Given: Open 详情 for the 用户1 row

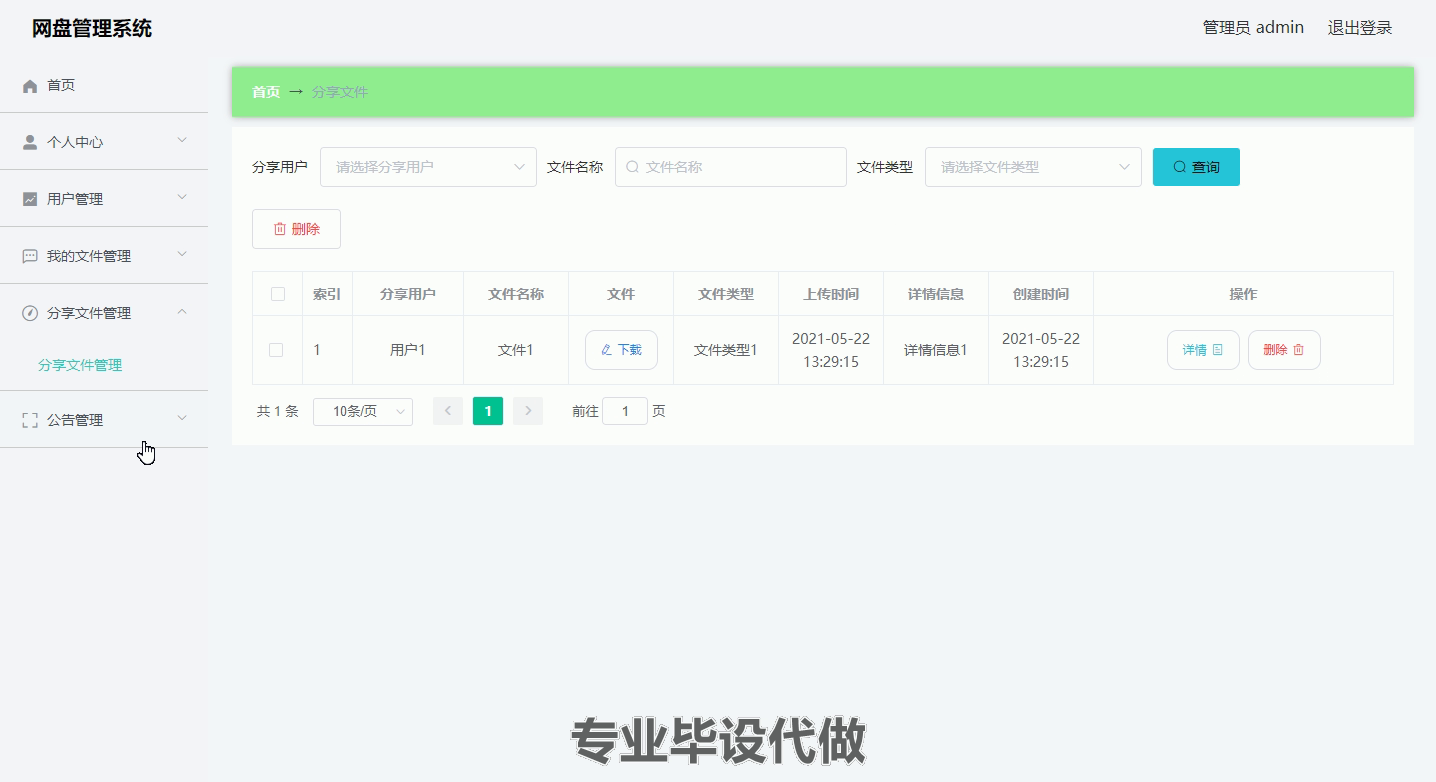Looking at the screenshot, I should click(x=1203, y=350).
